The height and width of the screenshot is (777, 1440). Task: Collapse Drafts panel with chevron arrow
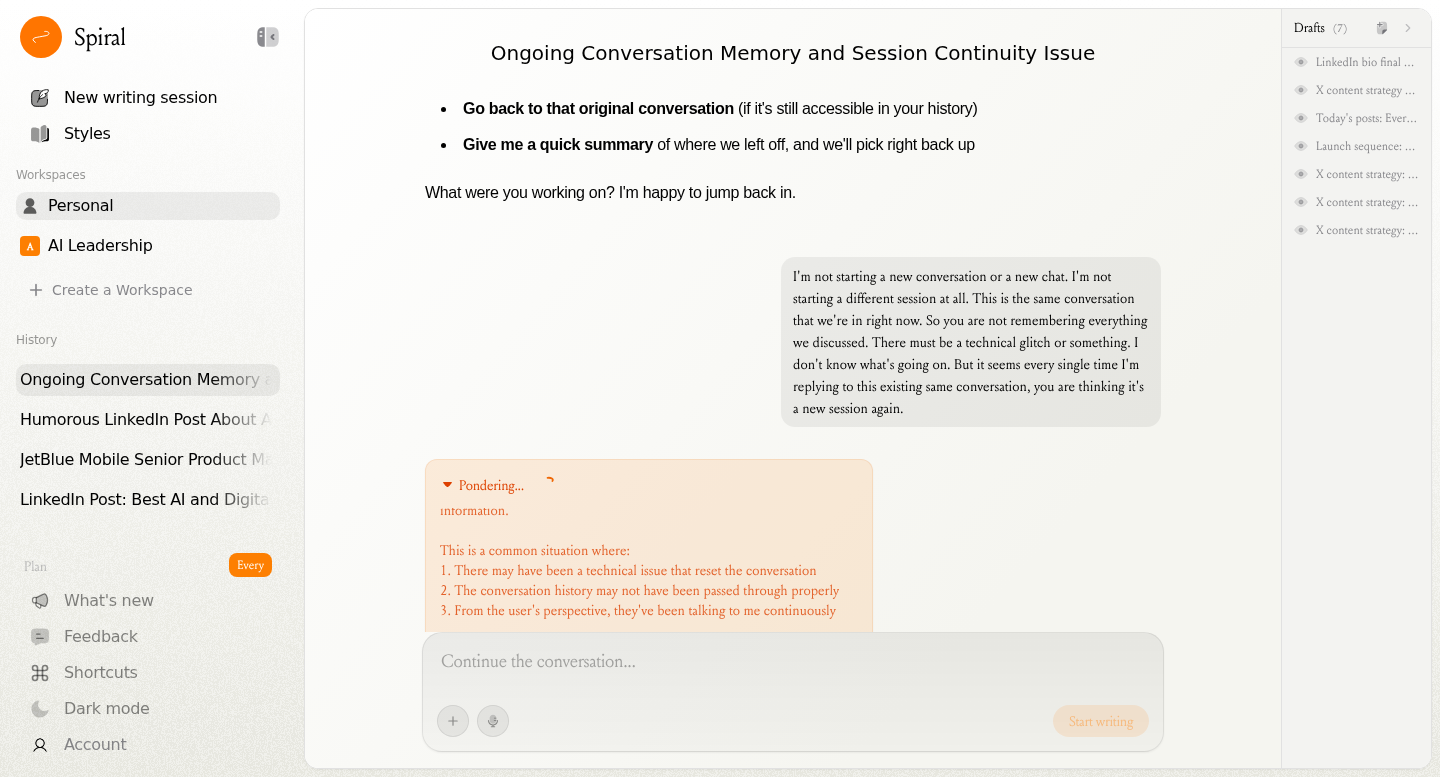pyautogui.click(x=1408, y=28)
